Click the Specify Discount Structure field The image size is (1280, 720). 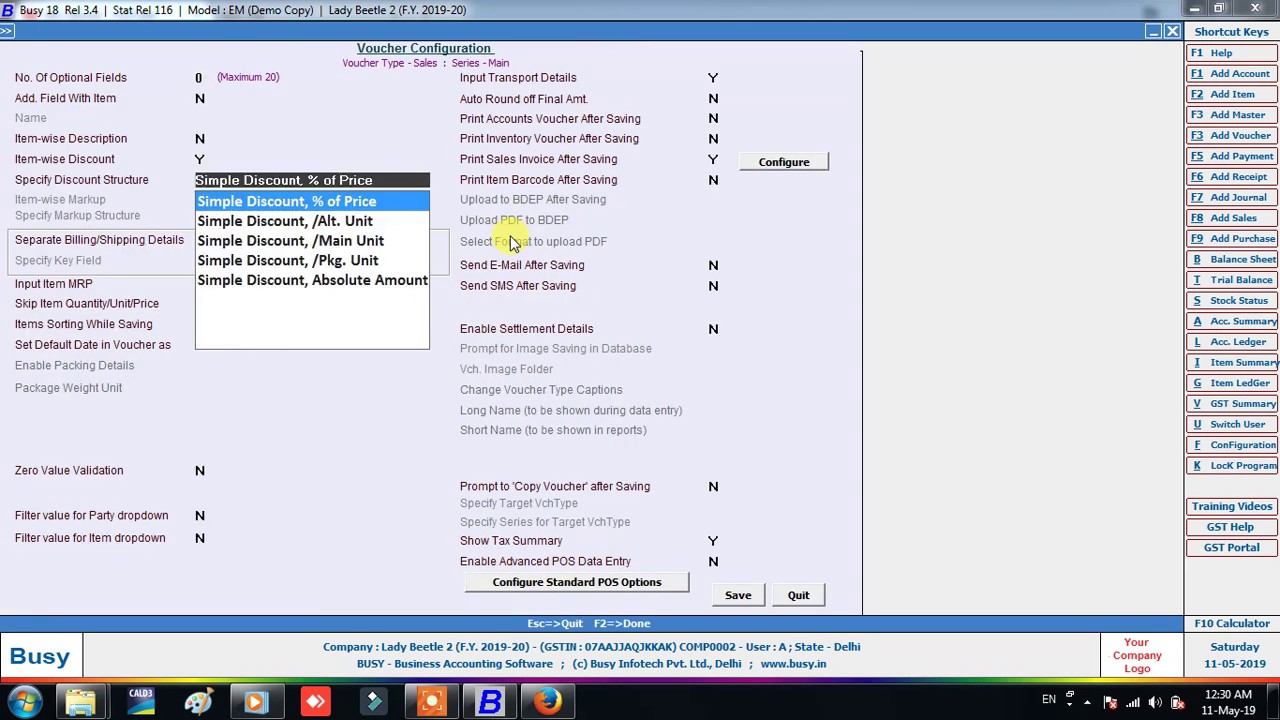[312, 180]
